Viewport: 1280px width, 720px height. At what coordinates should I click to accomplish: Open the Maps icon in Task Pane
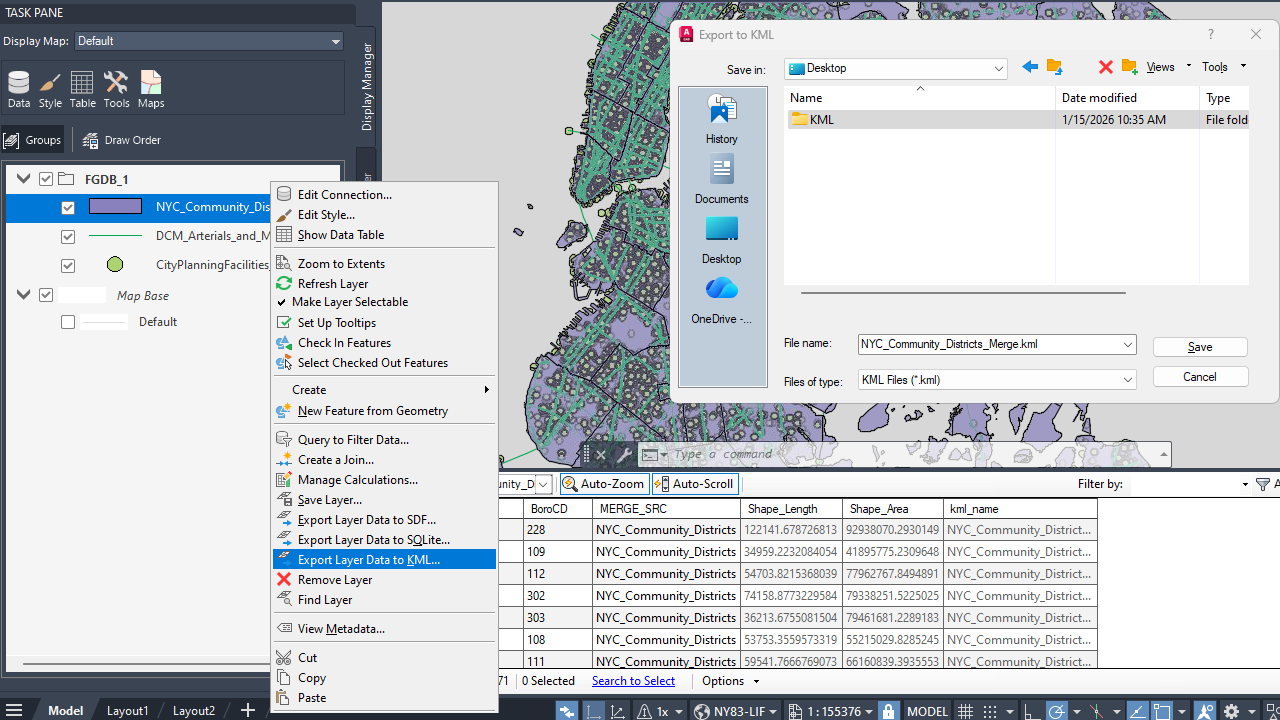click(151, 89)
